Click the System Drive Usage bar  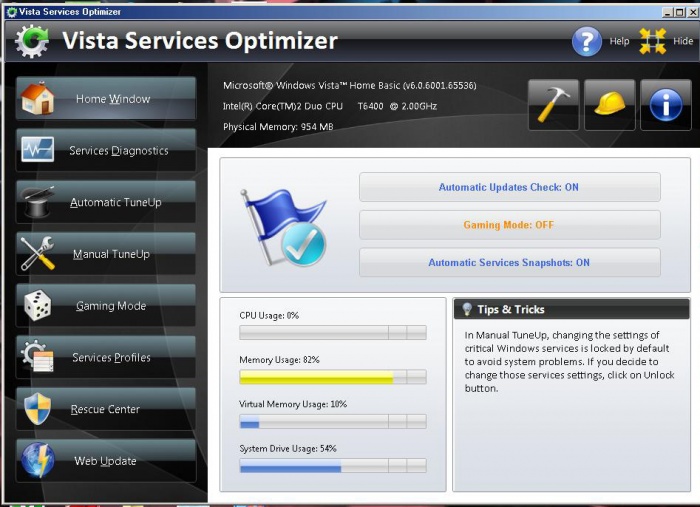pyautogui.click(x=333, y=465)
